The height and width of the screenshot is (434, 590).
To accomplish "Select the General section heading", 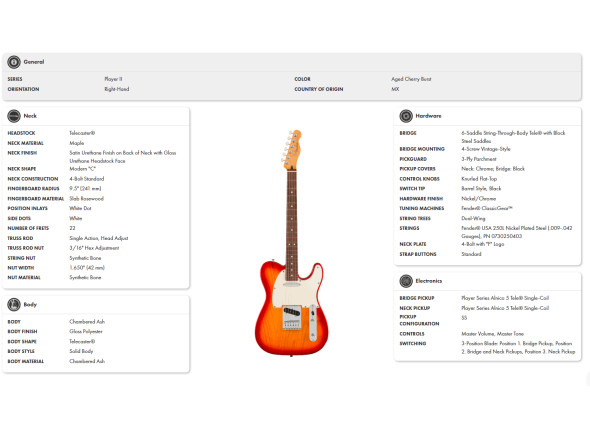I will click(x=34, y=62).
